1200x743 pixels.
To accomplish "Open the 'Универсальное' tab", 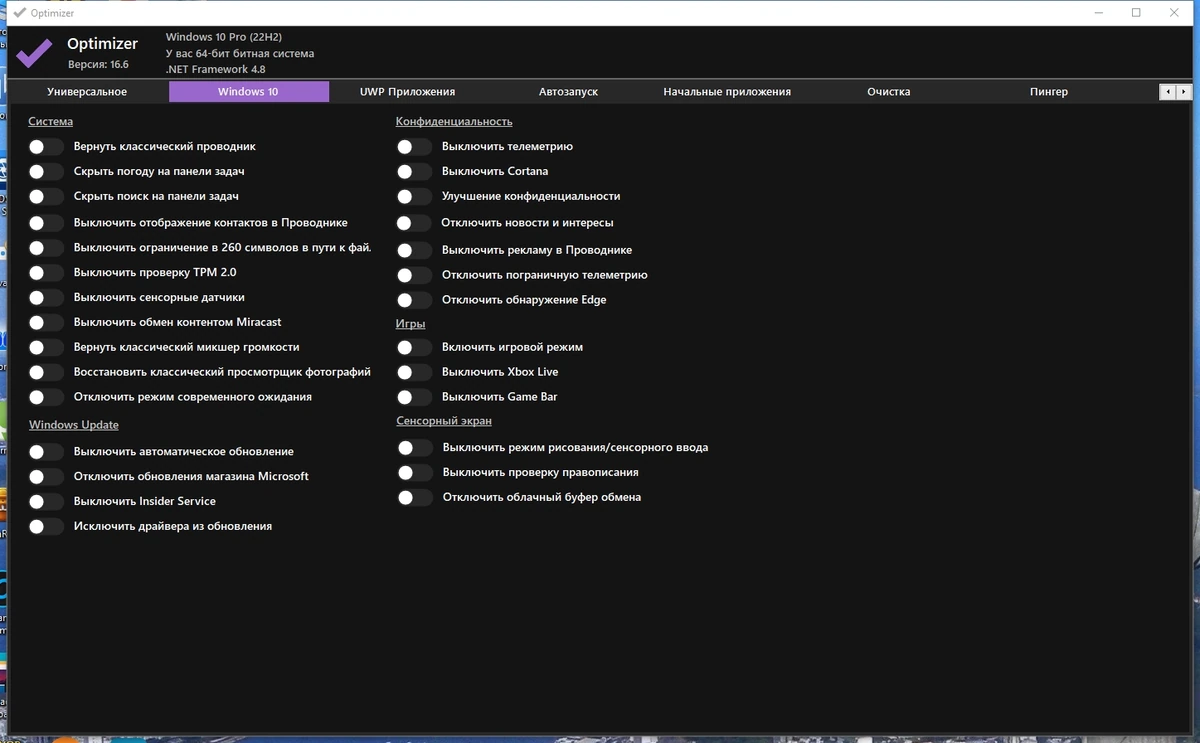I will pyautogui.click(x=87, y=92).
